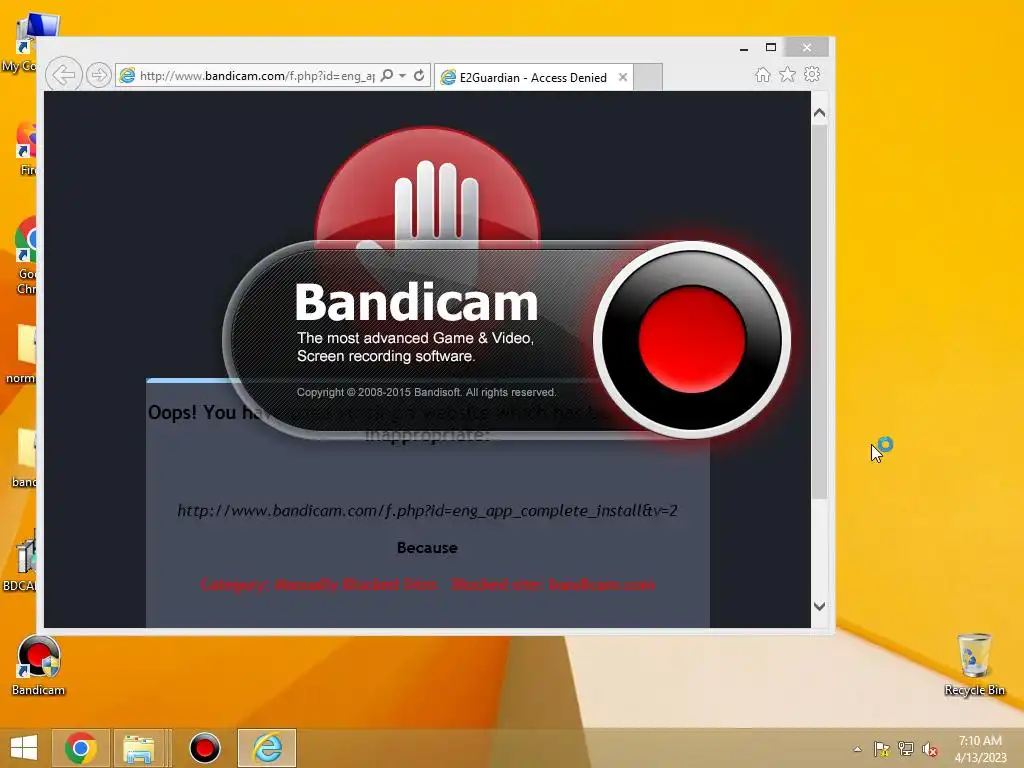Open Bandicam from the taskbar

204,748
